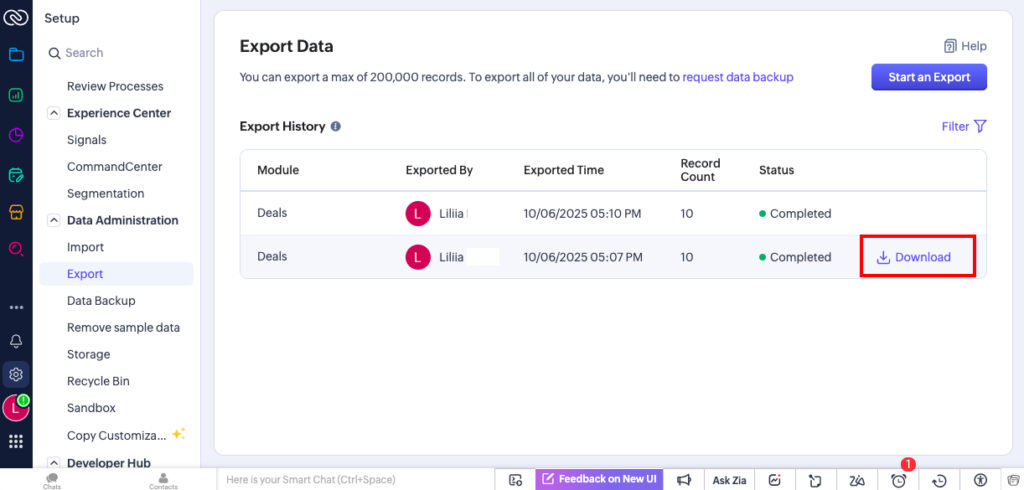Click the 10/06/2025 05:07 PM cell
Image resolution: width=1024 pixels, height=490 pixels.
[x=583, y=257]
